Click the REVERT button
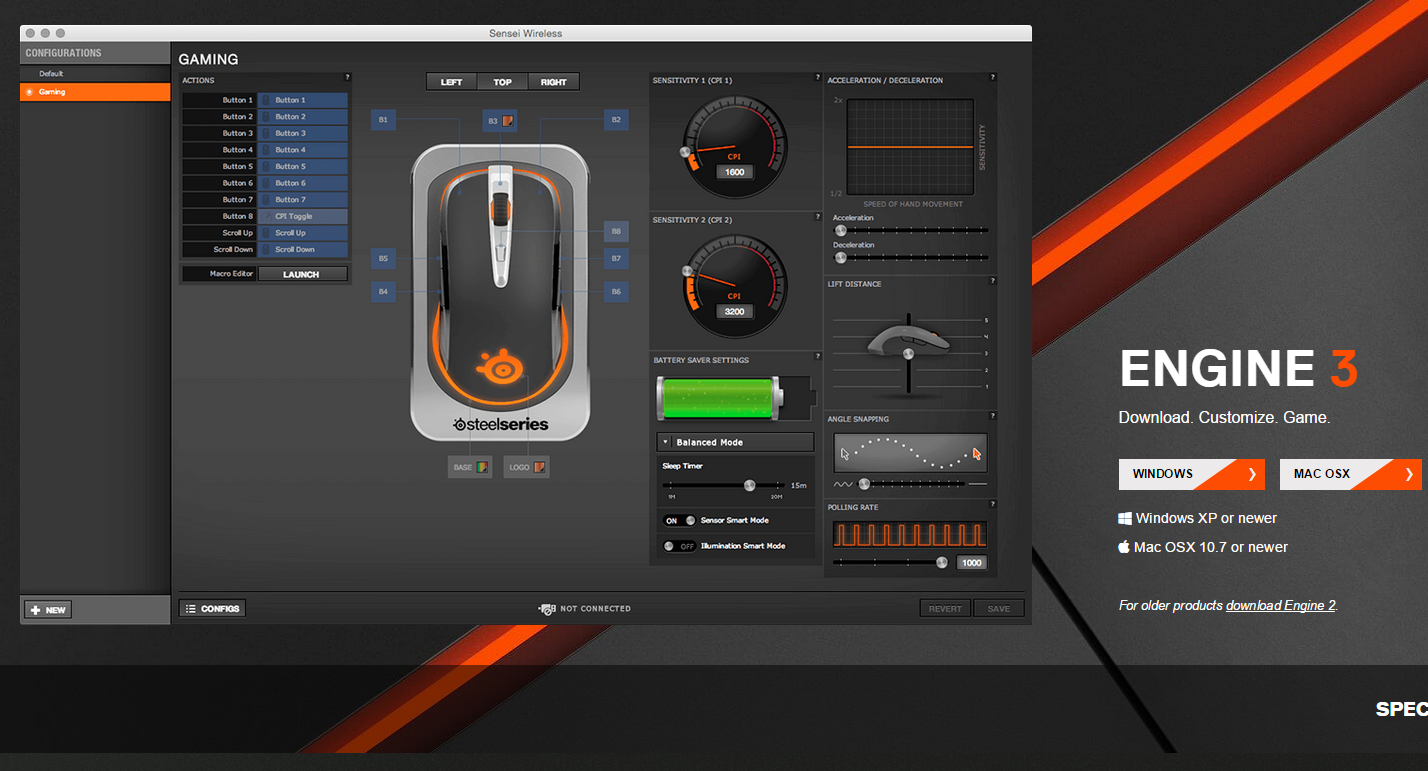 click(x=945, y=608)
